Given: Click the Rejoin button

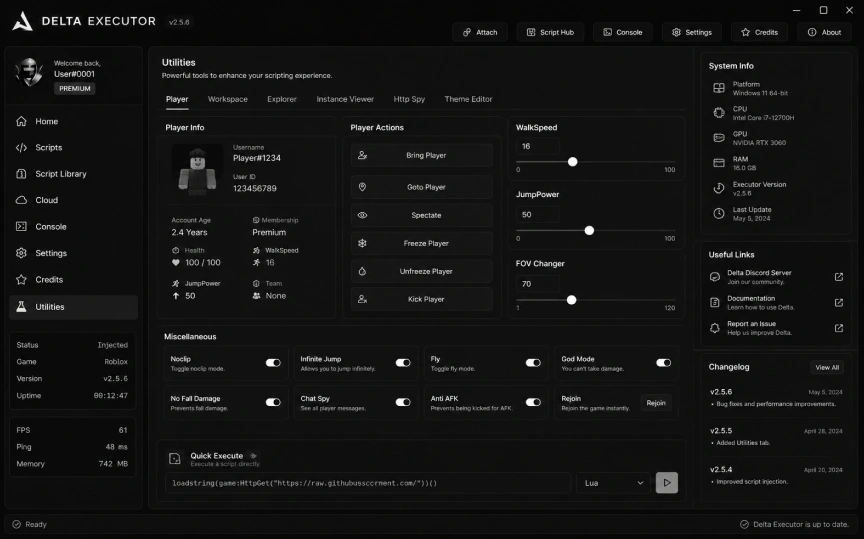Looking at the screenshot, I should pos(656,403).
